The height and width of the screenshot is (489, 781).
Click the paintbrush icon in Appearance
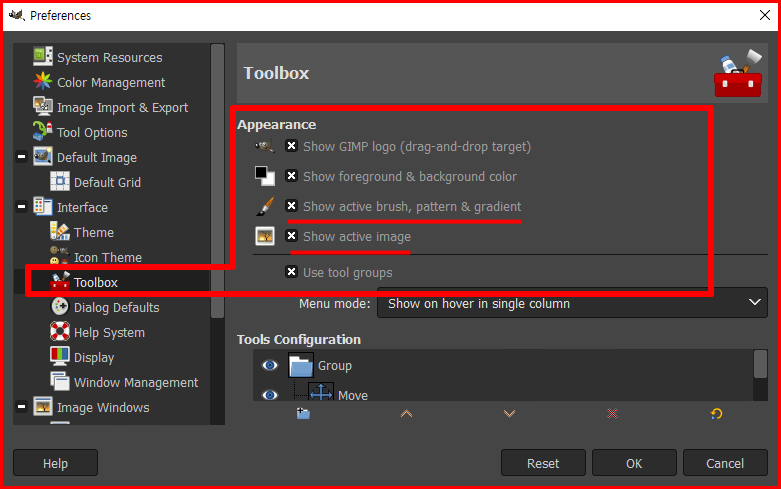tap(264, 206)
